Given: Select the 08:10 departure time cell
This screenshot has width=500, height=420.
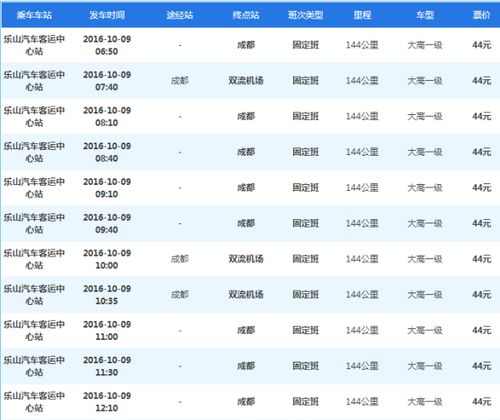Looking at the screenshot, I should 107,116.
